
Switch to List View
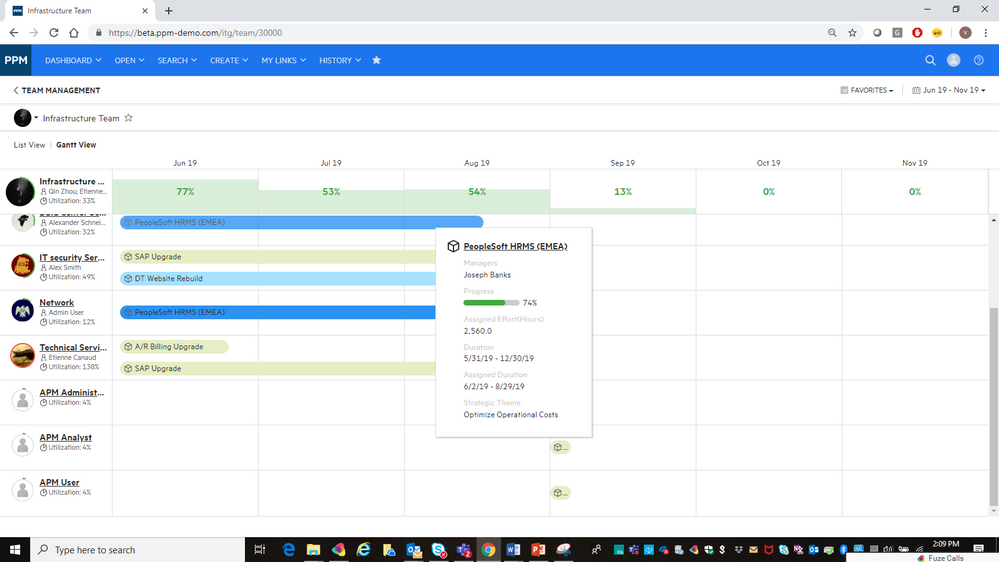[x=29, y=145]
